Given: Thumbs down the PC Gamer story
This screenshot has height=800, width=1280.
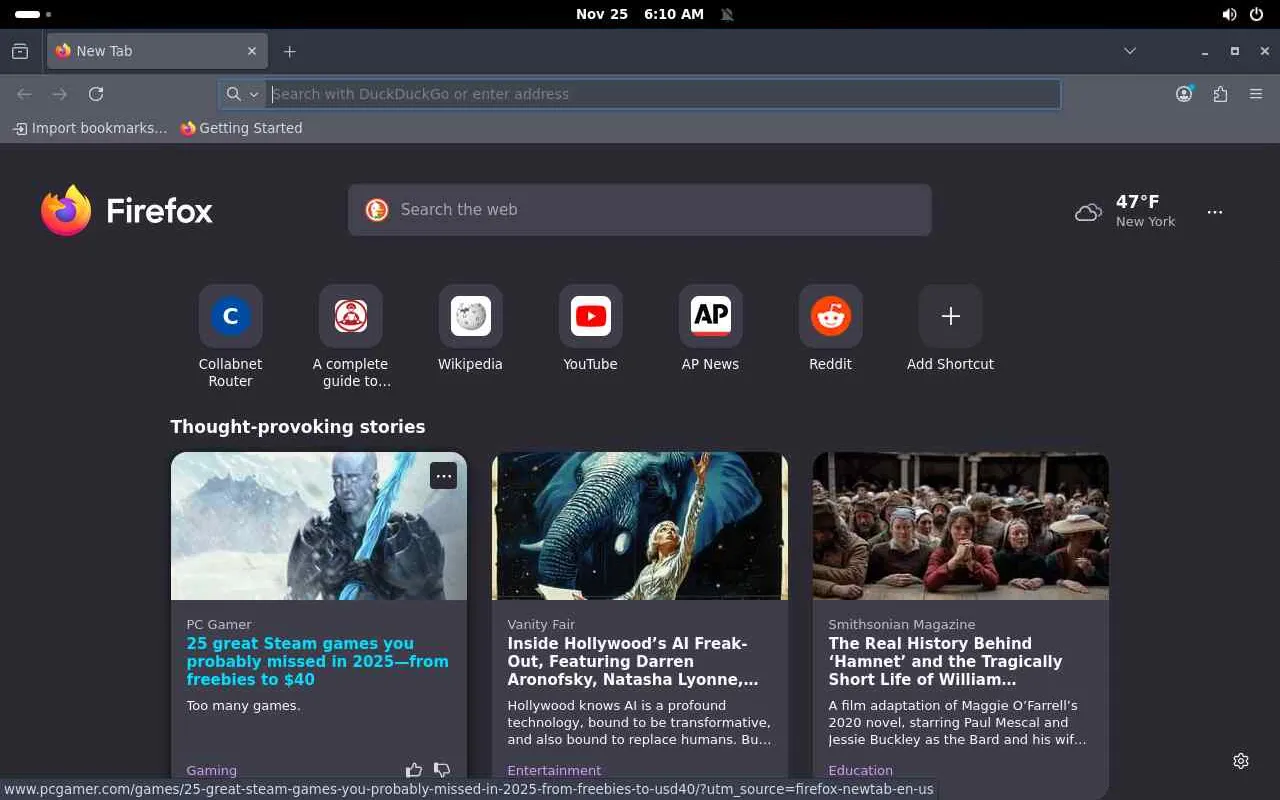Looking at the screenshot, I should click(442, 770).
